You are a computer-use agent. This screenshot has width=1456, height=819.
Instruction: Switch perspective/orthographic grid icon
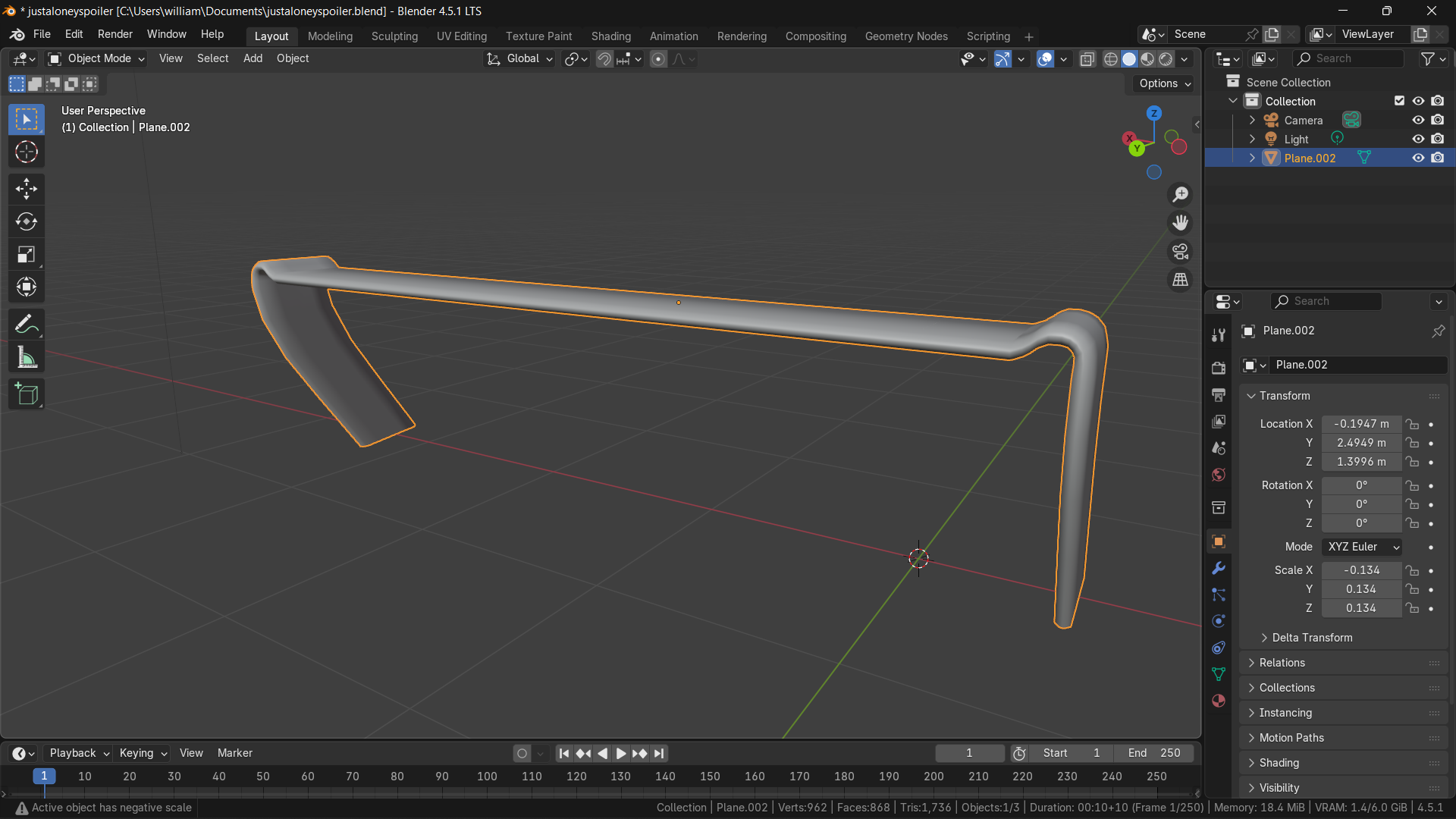tap(1181, 280)
